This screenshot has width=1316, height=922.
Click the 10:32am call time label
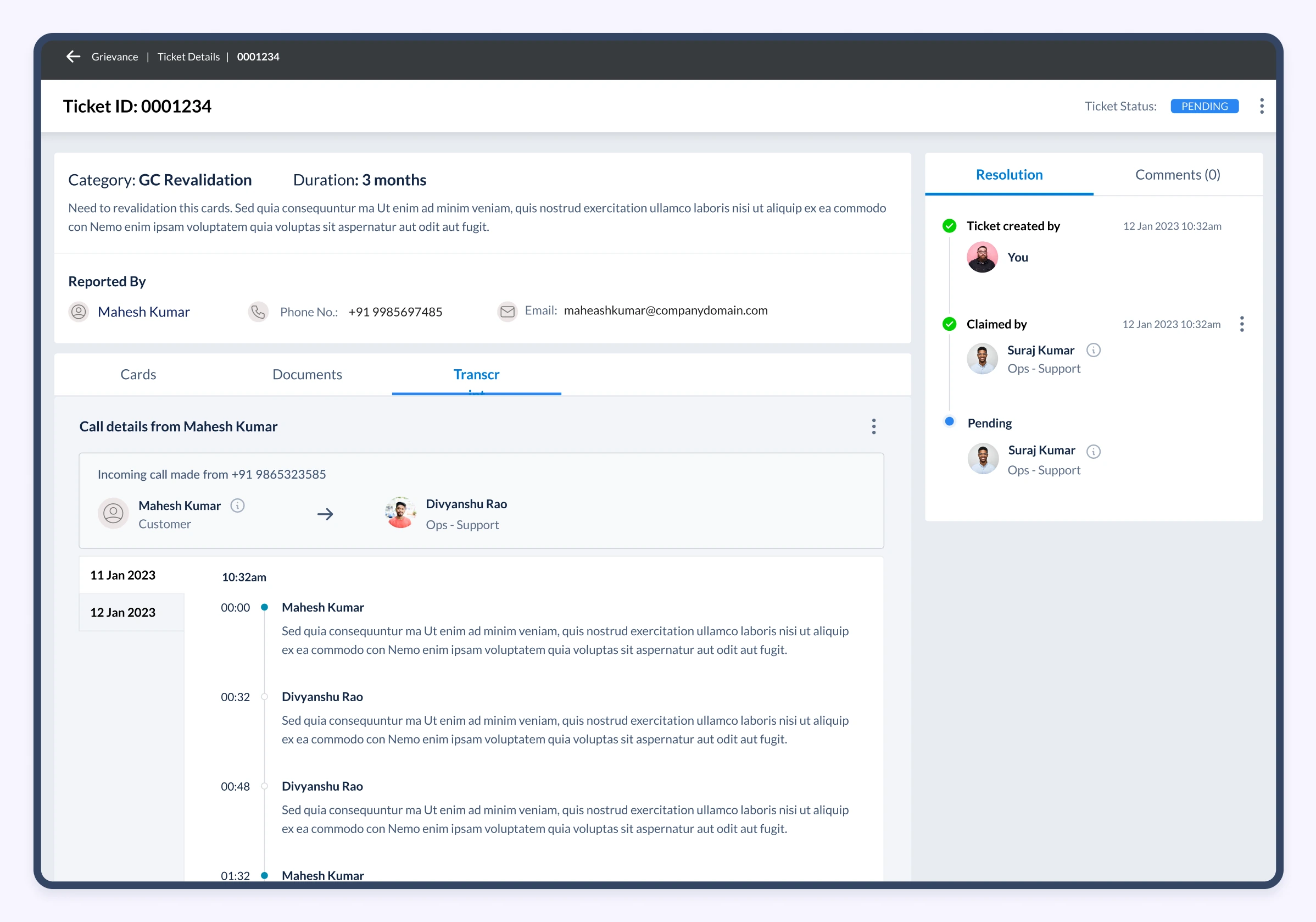tap(244, 577)
